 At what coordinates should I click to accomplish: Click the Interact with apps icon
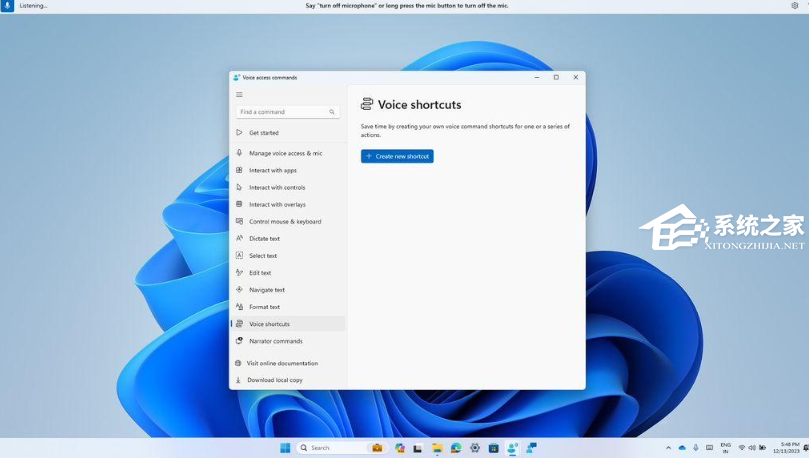tap(239, 170)
